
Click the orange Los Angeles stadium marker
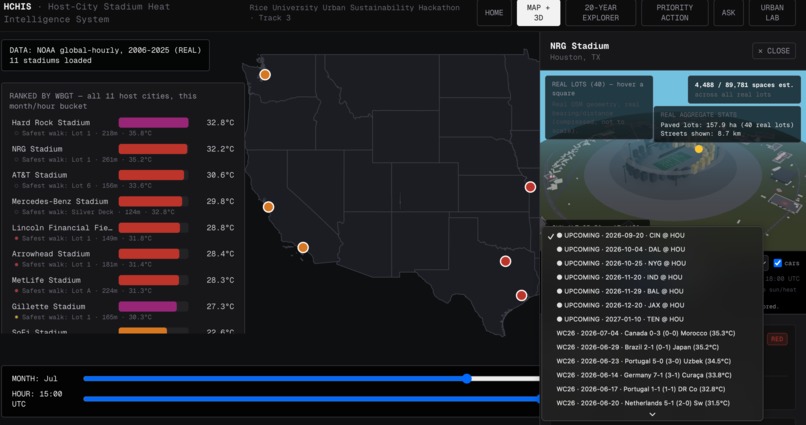tap(303, 248)
